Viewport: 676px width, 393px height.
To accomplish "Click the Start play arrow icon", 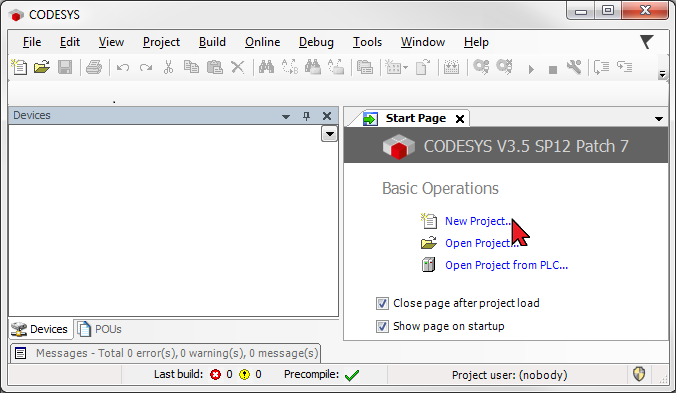I will coord(531,69).
